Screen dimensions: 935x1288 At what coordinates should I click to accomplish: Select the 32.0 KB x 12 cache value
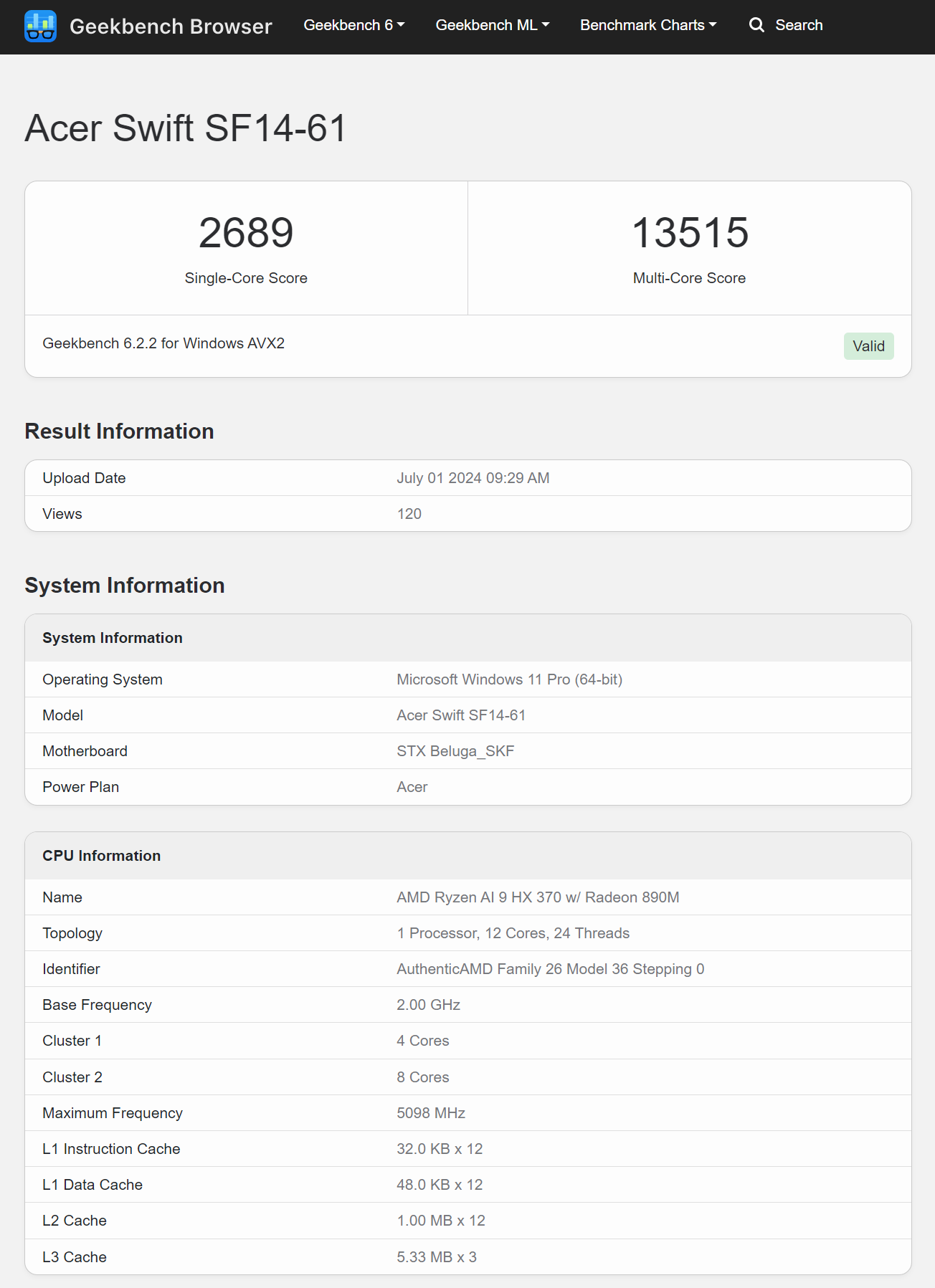coord(440,1149)
